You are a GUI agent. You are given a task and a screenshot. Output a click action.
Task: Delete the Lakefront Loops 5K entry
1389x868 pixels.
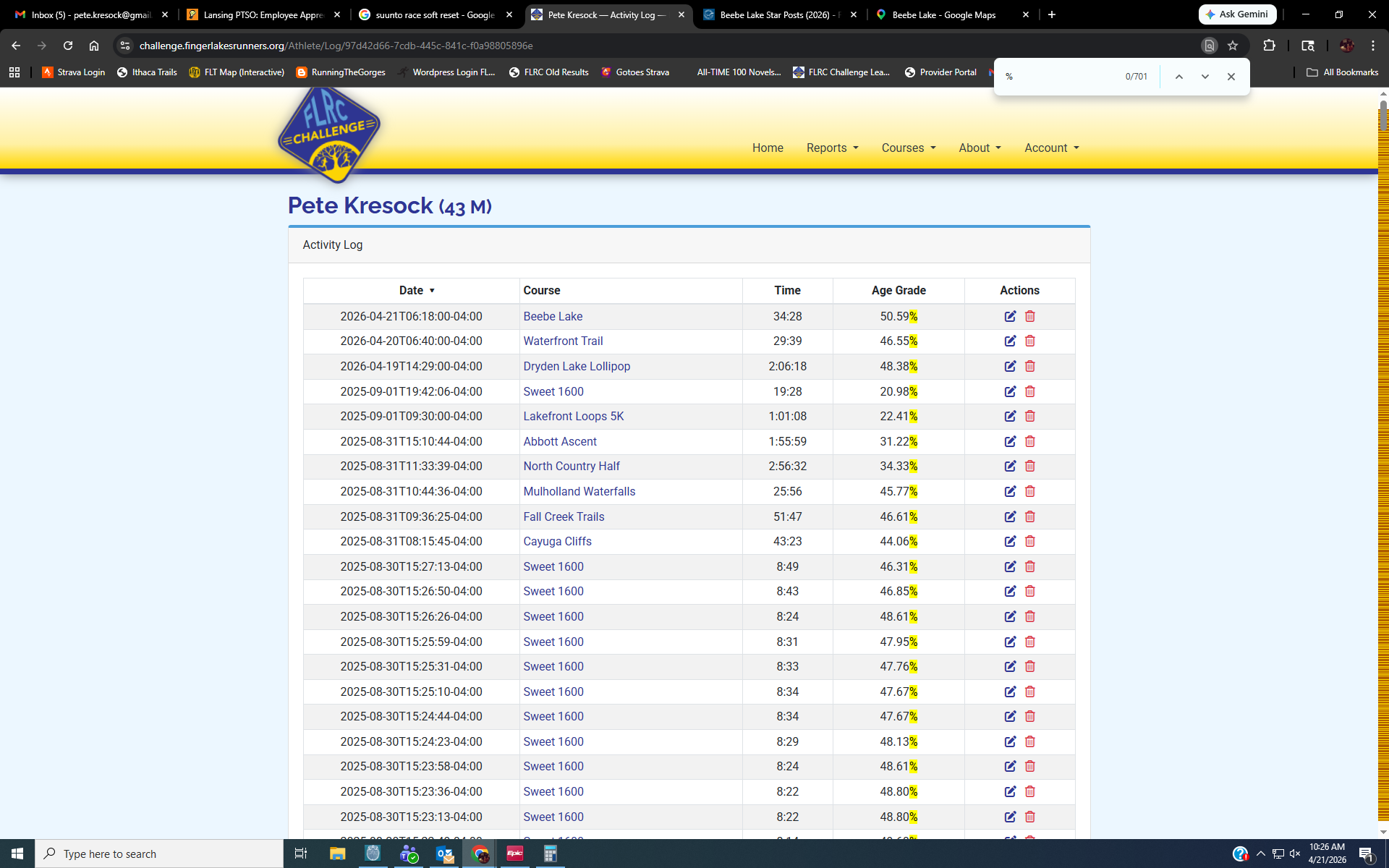1030,416
